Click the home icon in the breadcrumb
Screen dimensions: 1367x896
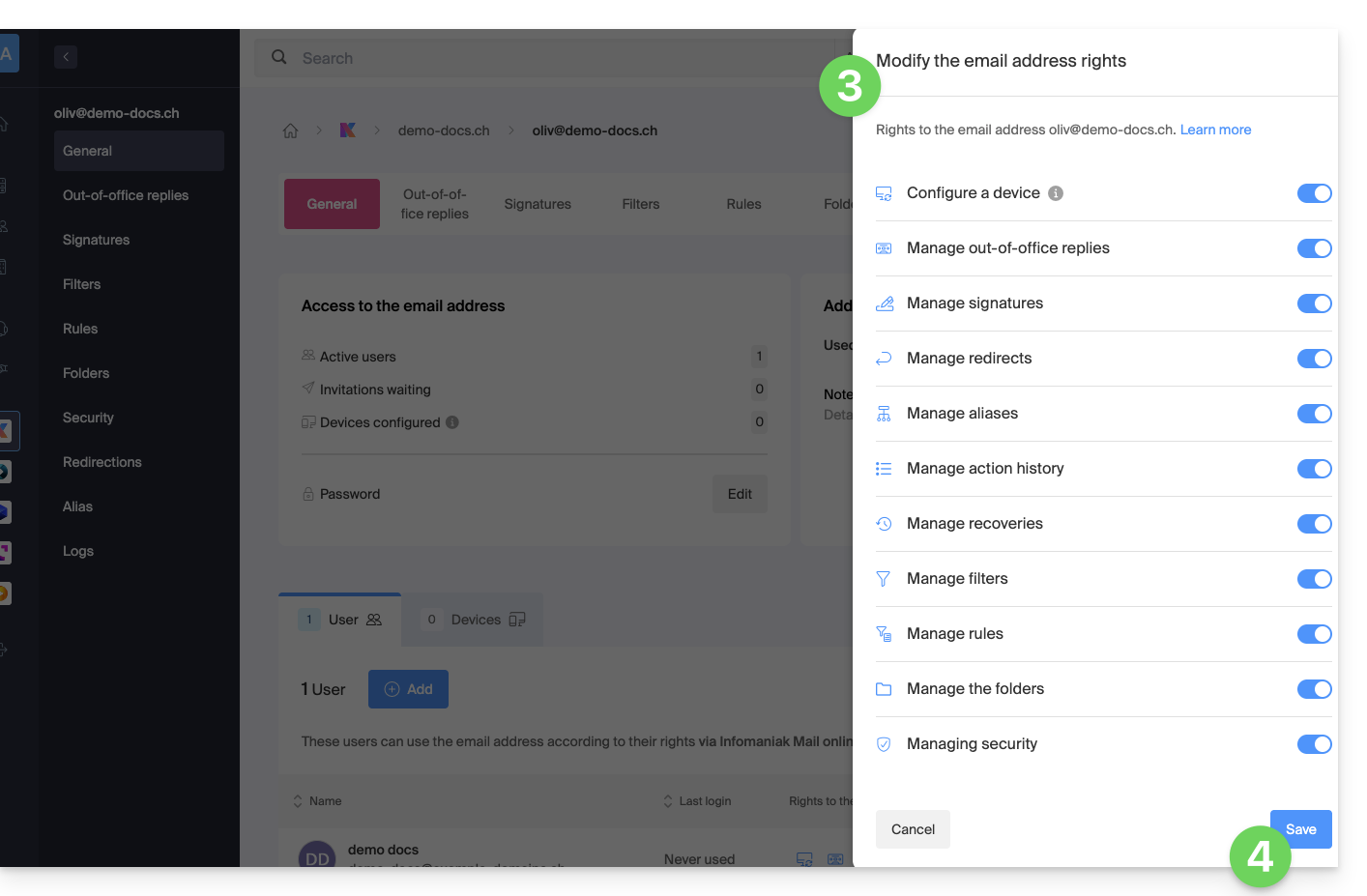coord(290,130)
